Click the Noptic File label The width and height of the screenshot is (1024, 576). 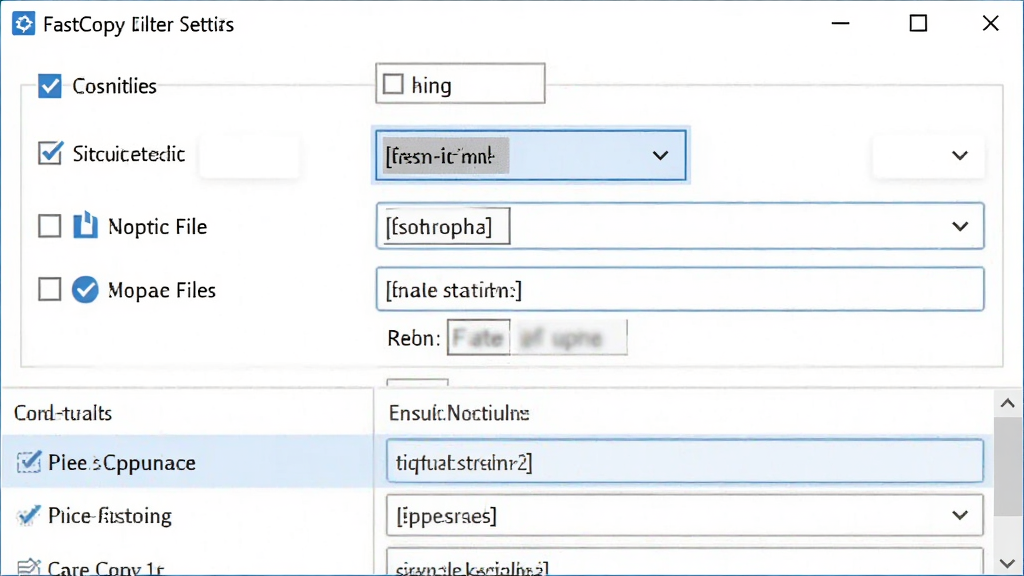(x=157, y=227)
